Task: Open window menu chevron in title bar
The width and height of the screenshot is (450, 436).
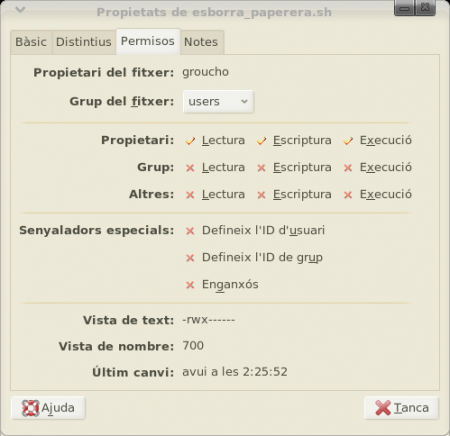Action: click(20, 10)
